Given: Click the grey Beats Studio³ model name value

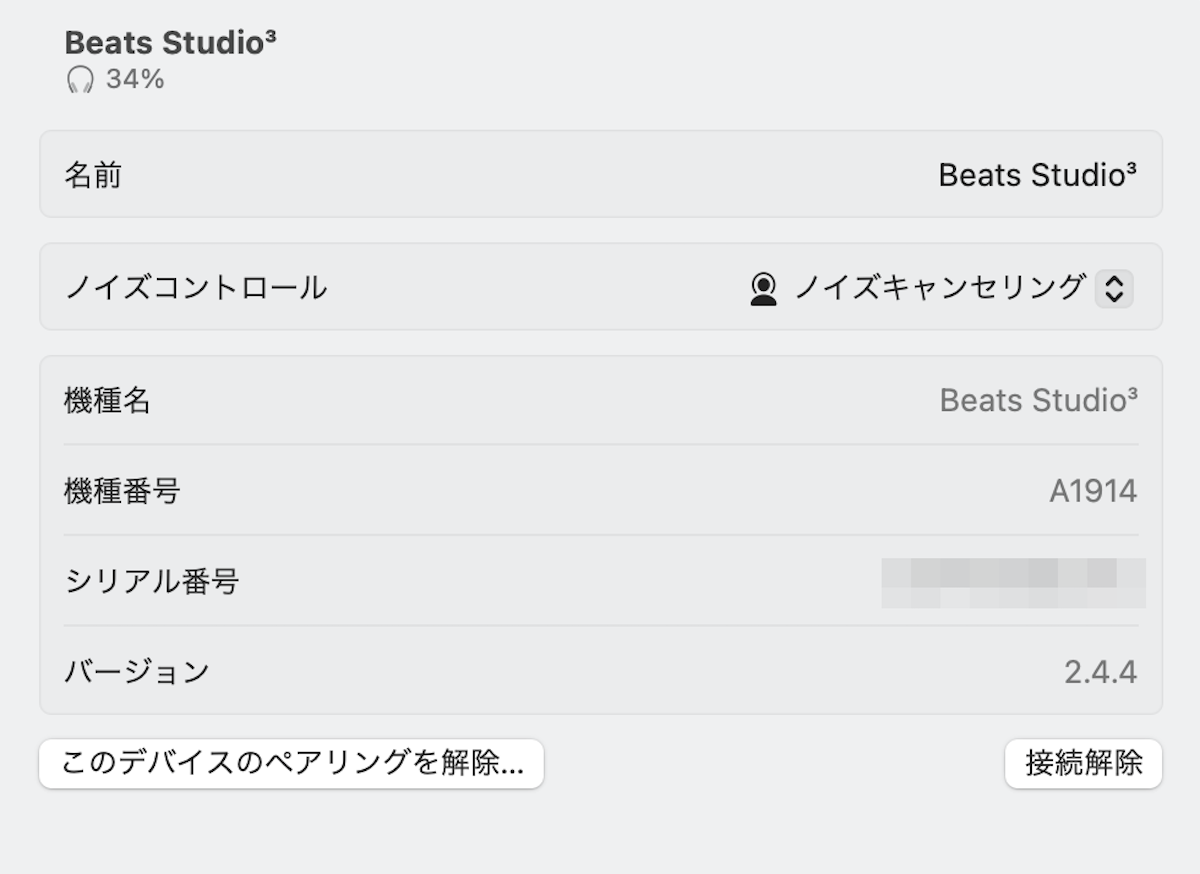Looking at the screenshot, I should [x=1037, y=401].
